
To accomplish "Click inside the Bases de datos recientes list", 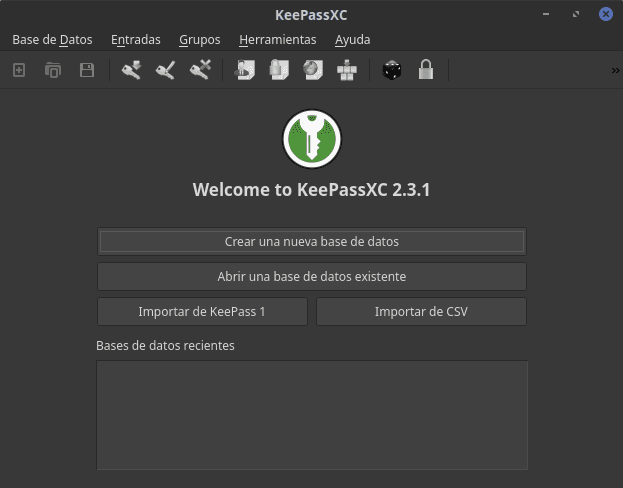I will [x=312, y=415].
